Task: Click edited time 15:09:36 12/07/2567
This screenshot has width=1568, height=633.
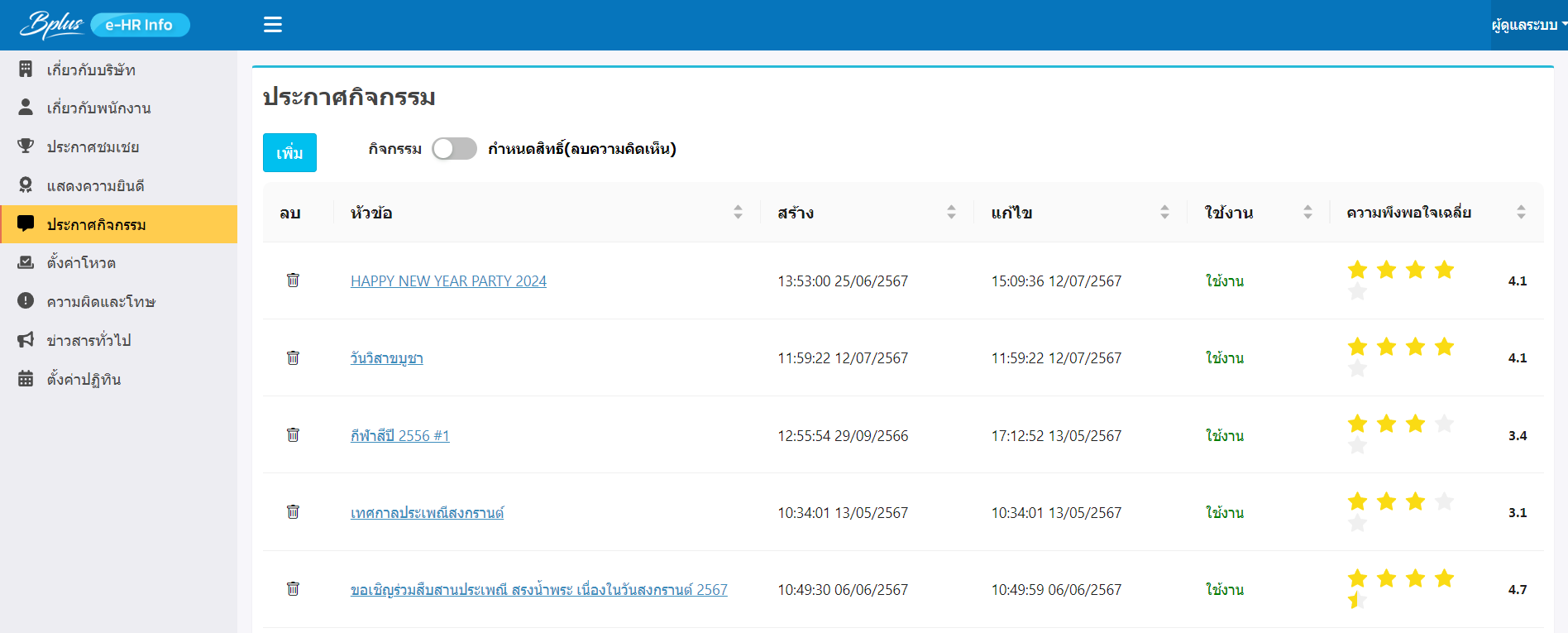Action: tap(1056, 281)
